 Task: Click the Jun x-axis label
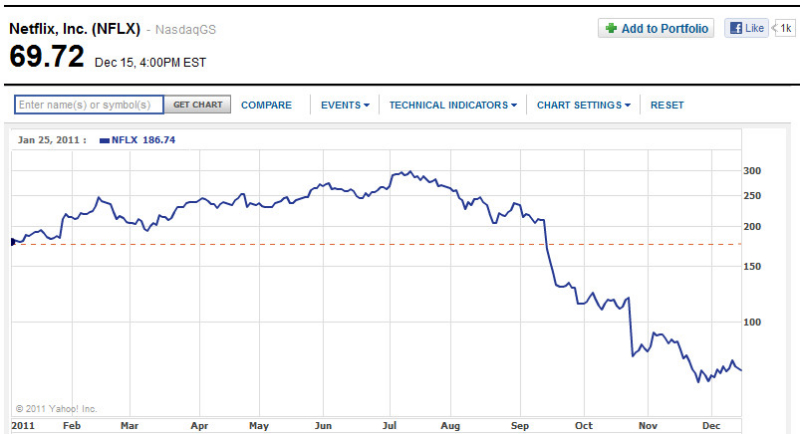[x=323, y=426]
